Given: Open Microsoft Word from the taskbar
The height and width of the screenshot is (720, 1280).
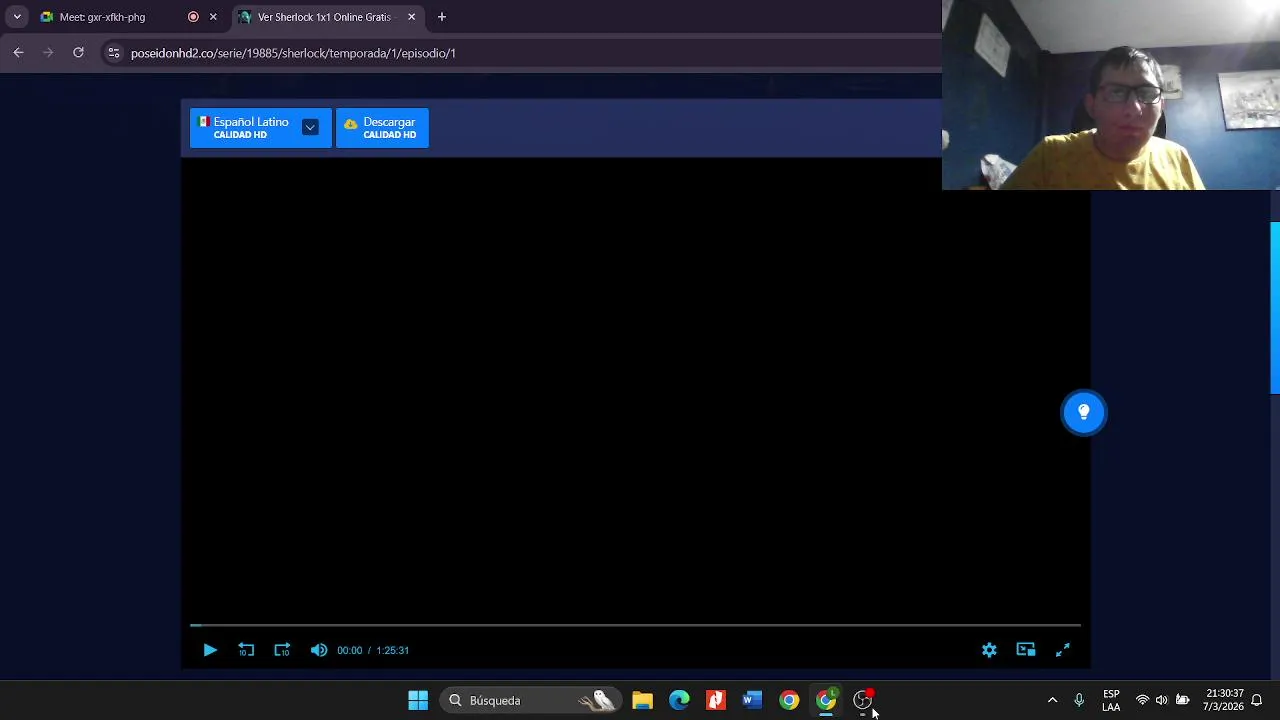Looking at the screenshot, I should [x=752, y=700].
